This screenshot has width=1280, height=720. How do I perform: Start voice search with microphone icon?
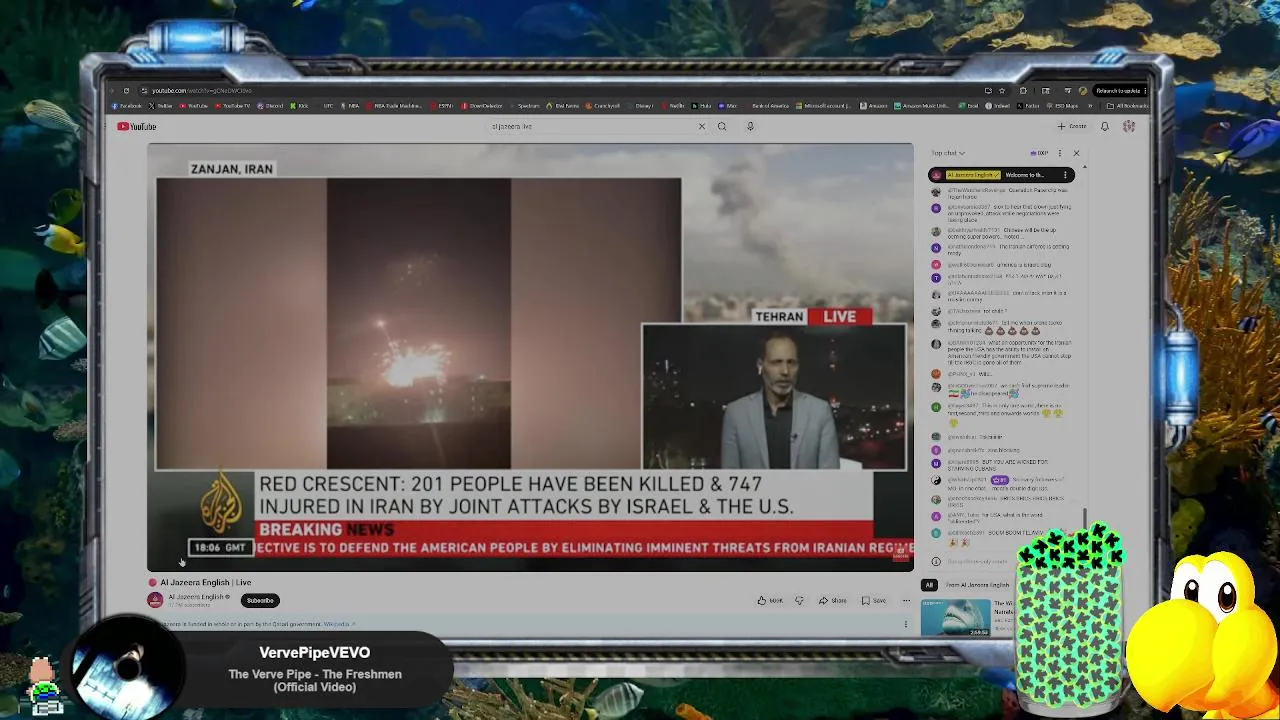(750, 126)
